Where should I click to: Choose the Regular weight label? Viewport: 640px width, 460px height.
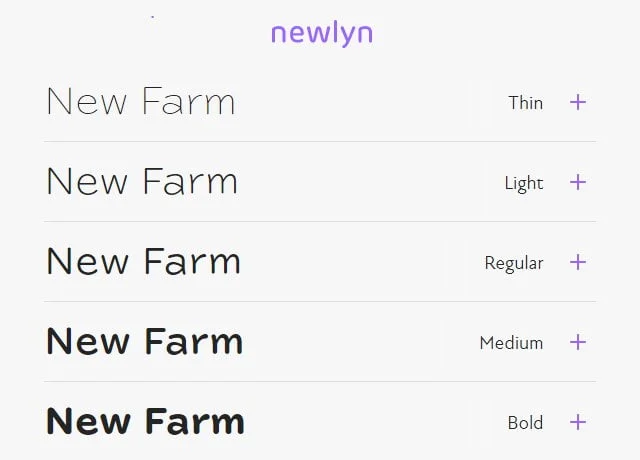click(x=514, y=263)
